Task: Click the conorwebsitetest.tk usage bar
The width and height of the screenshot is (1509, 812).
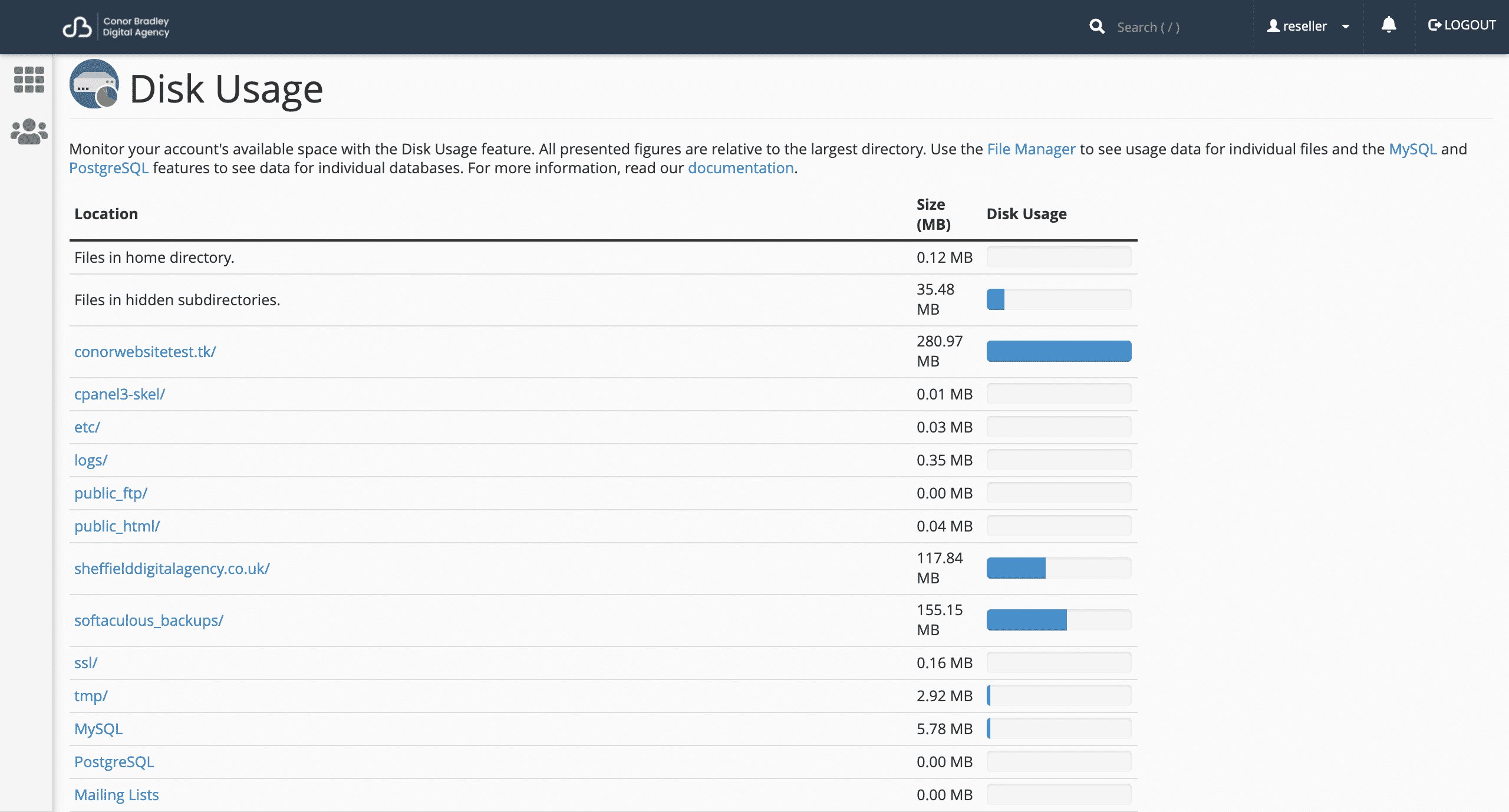Action: point(1059,351)
